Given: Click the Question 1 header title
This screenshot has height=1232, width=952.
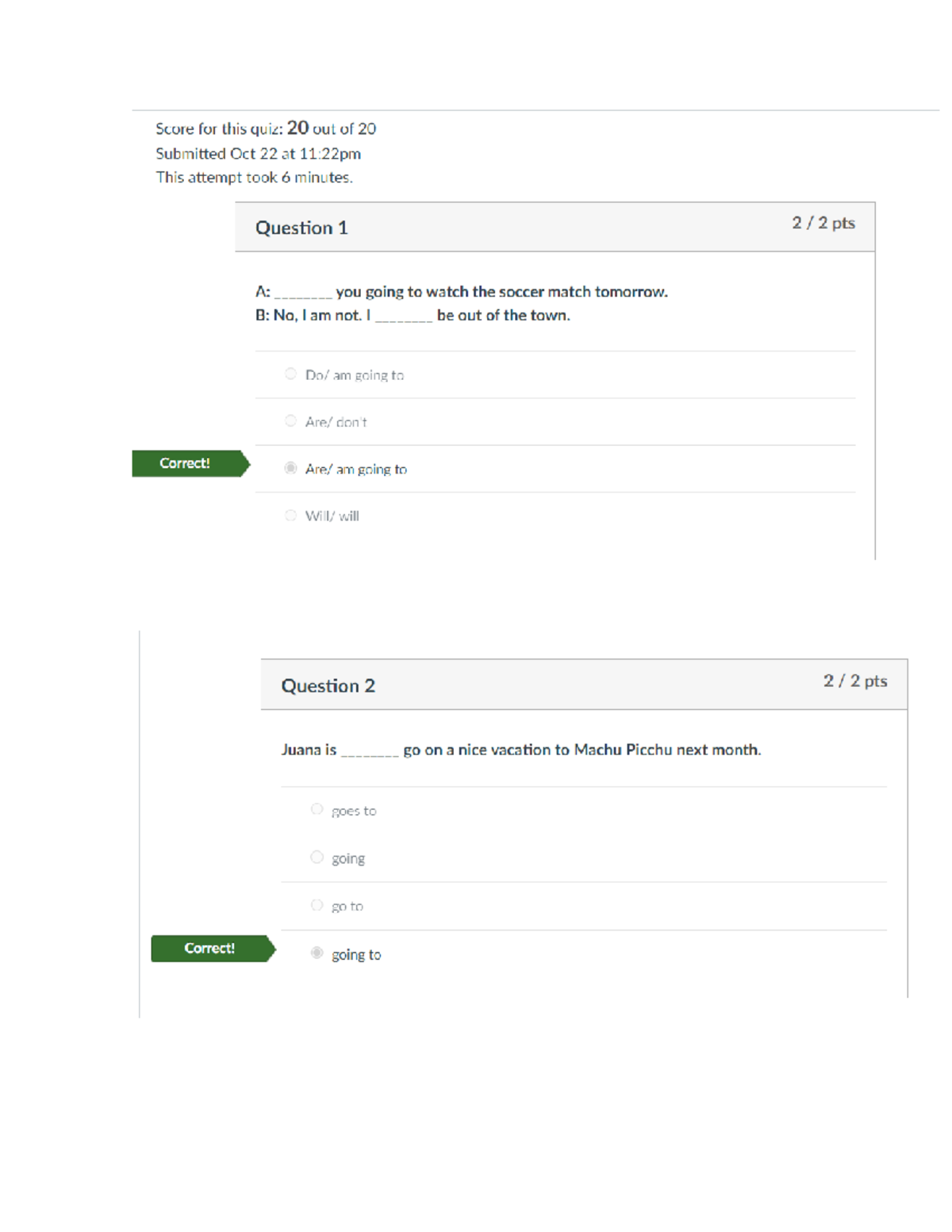Looking at the screenshot, I should [x=301, y=228].
